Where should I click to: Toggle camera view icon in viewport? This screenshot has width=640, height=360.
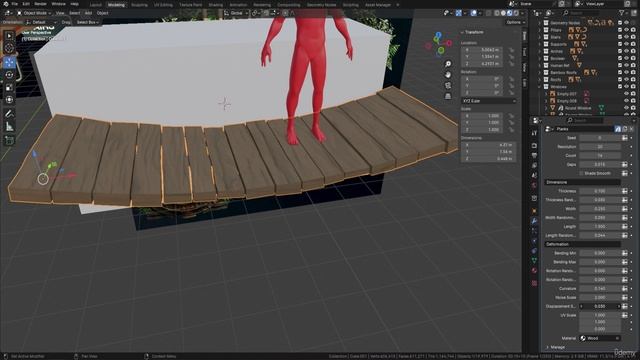(x=448, y=85)
